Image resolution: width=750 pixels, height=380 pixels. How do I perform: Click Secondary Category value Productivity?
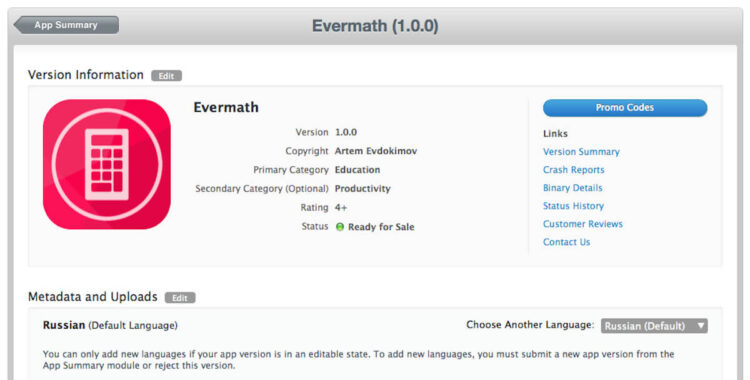[x=363, y=189]
